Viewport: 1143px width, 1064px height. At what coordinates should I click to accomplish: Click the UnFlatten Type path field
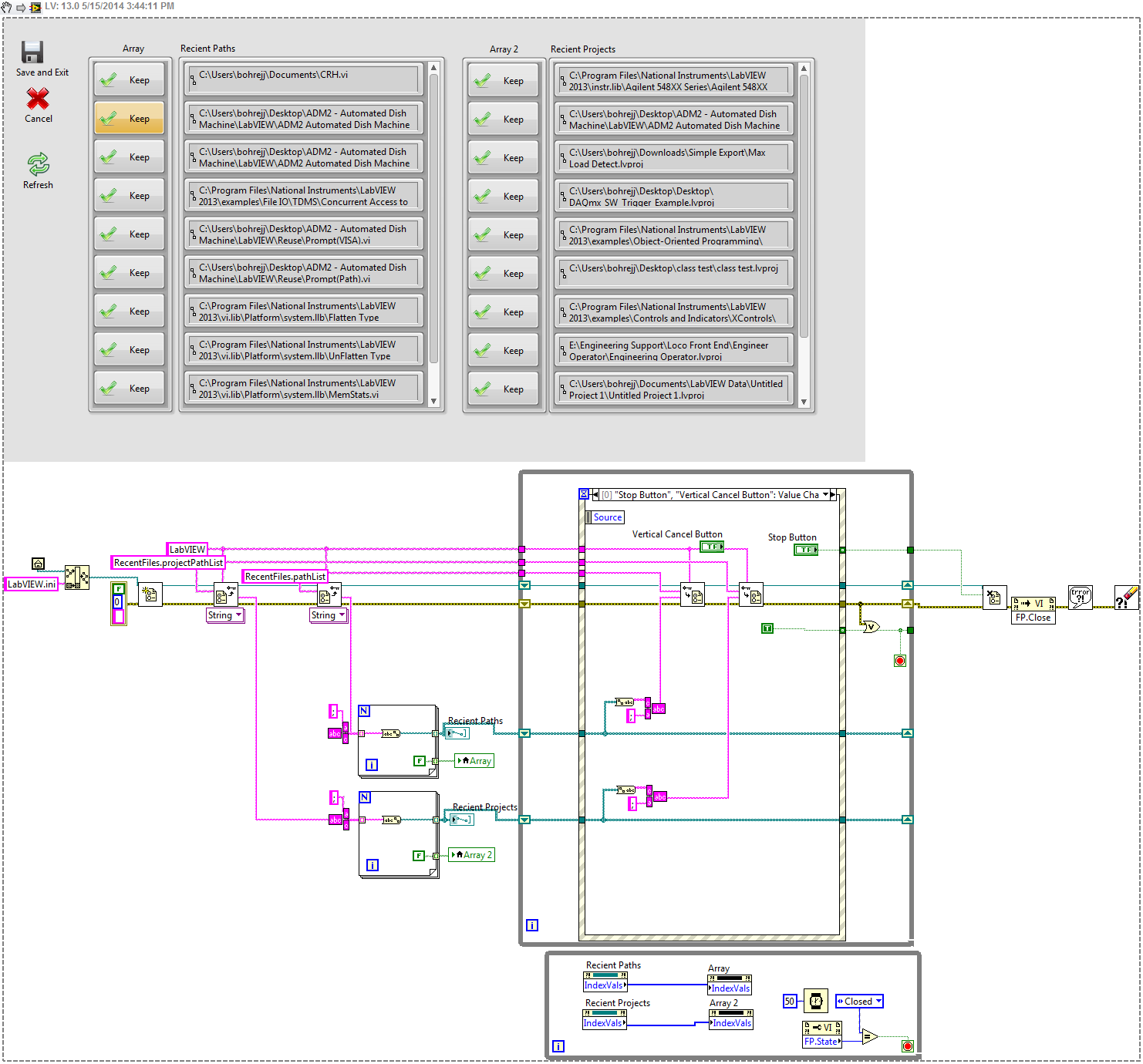[304, 349]
